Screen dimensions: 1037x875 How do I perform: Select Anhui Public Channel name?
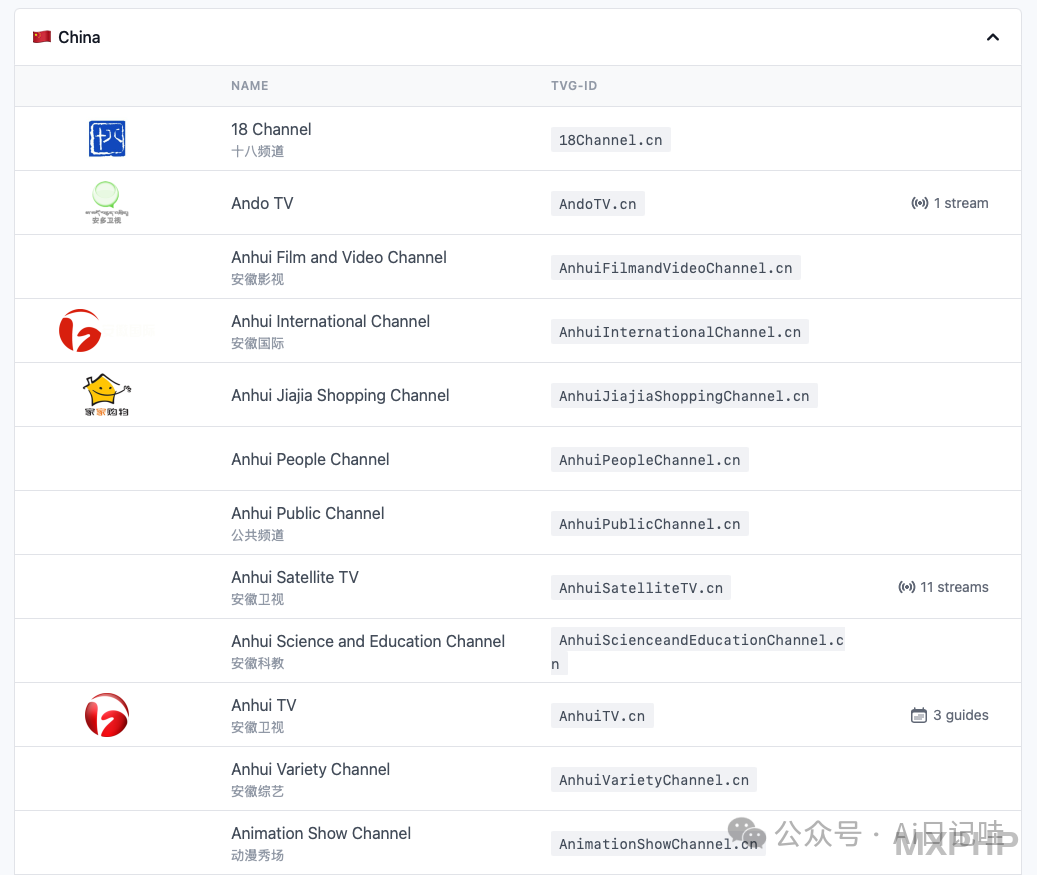[308, 513]
